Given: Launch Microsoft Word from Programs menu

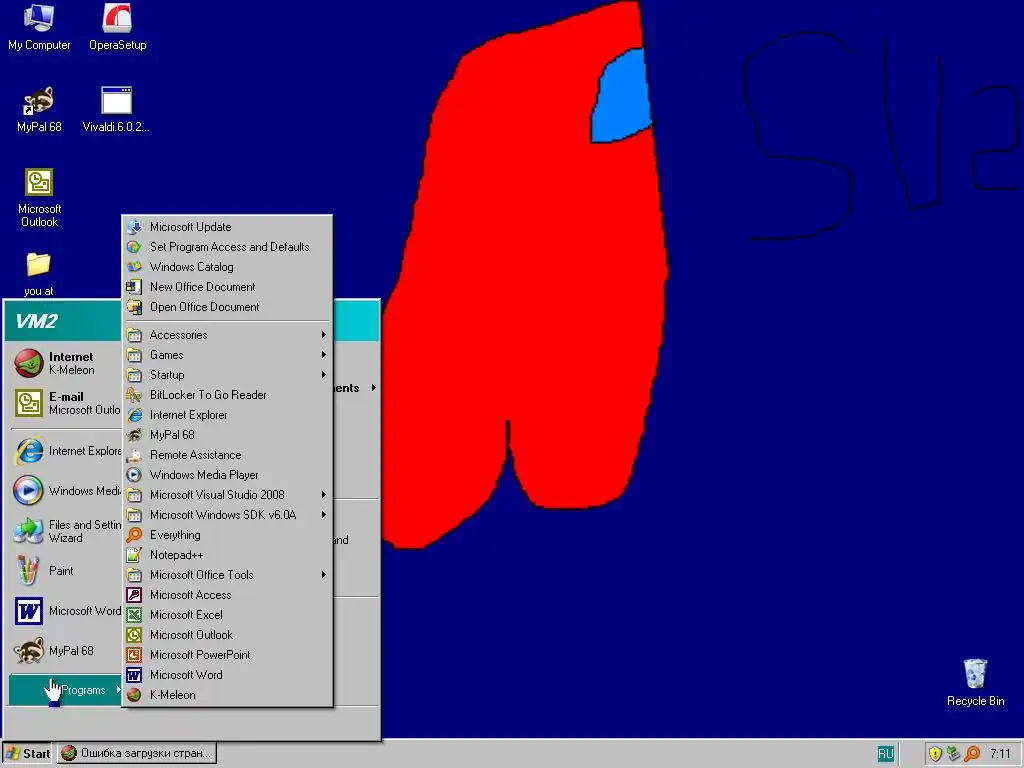Looking at the screenshot, I should pyautogui.click(x=228, y=675).
